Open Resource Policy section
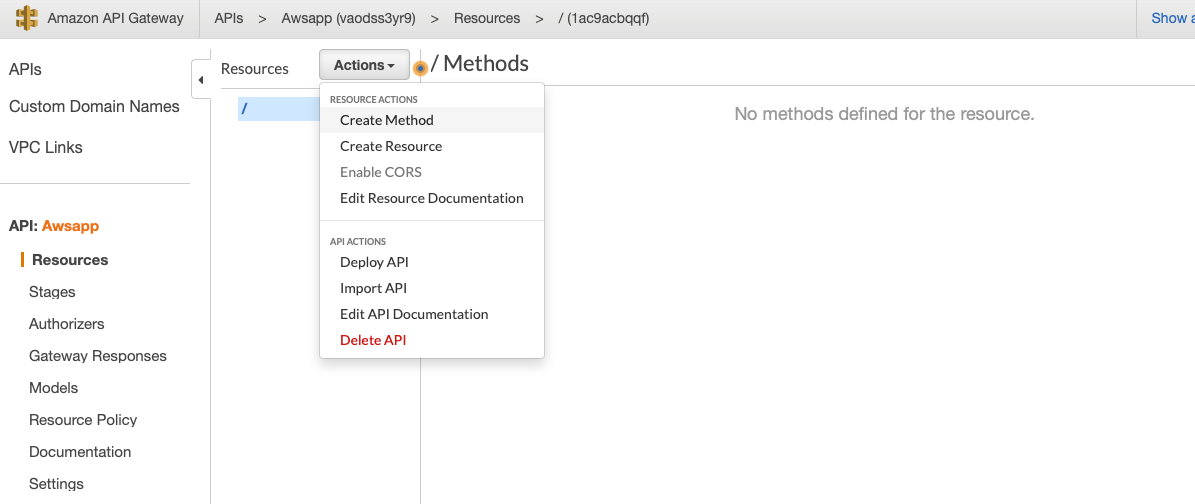Viewport: 1195px width, 504px height. [x=83, y=420]
